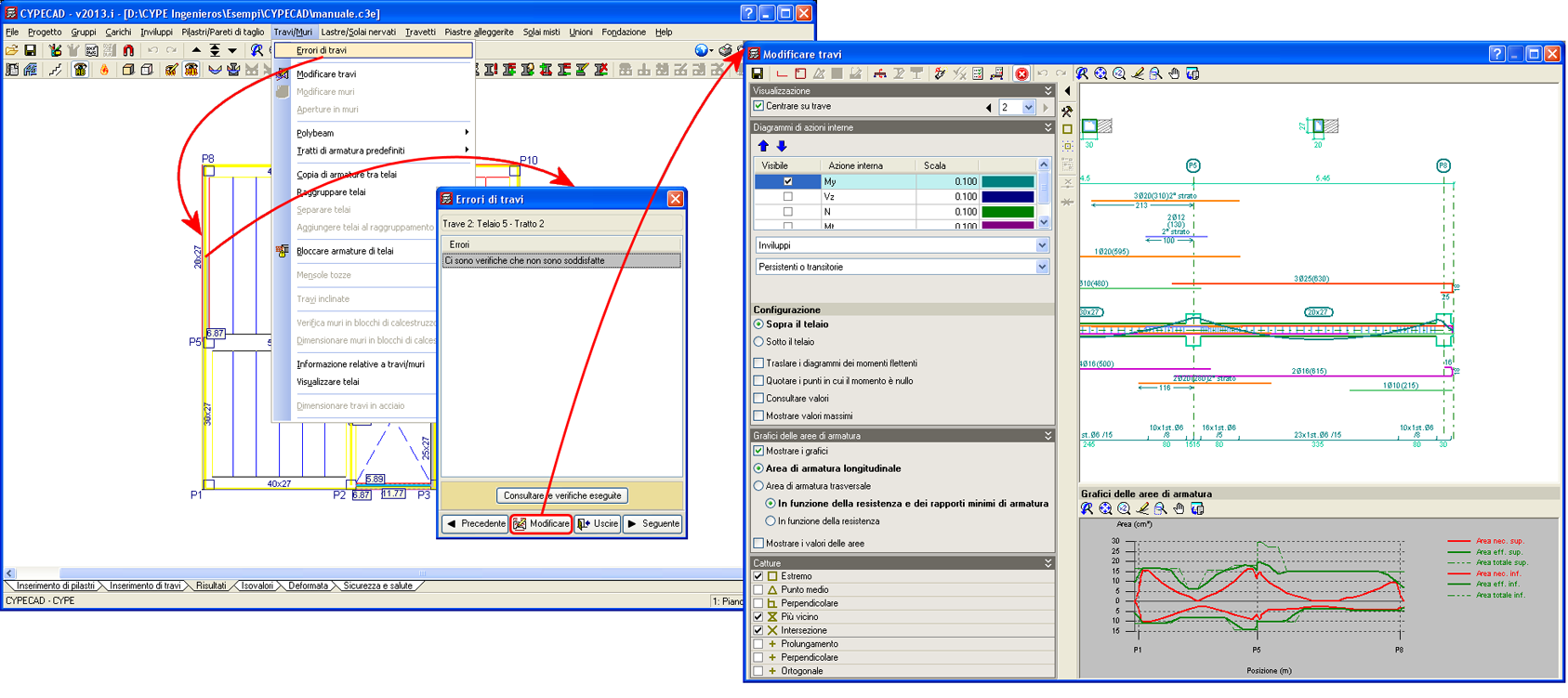Click the print view icon in Modificare travi
The width and height of the screenshot is (1568, 698).
tap(1192, 73)
